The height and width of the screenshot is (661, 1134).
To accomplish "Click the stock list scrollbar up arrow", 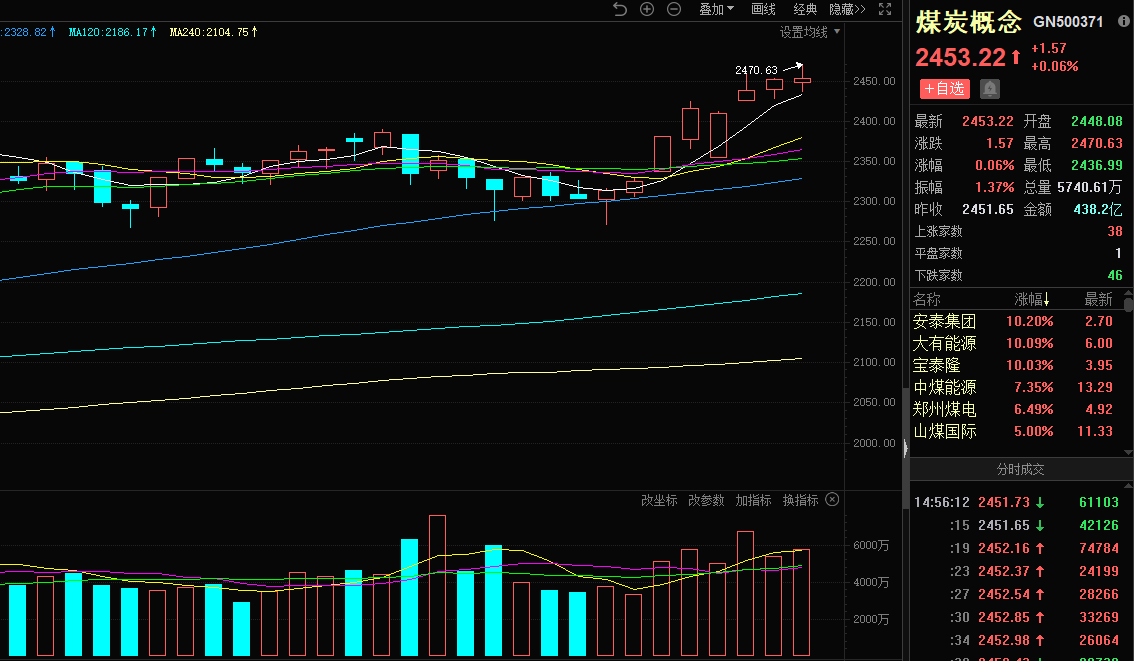I will (x=1128, y=292).
